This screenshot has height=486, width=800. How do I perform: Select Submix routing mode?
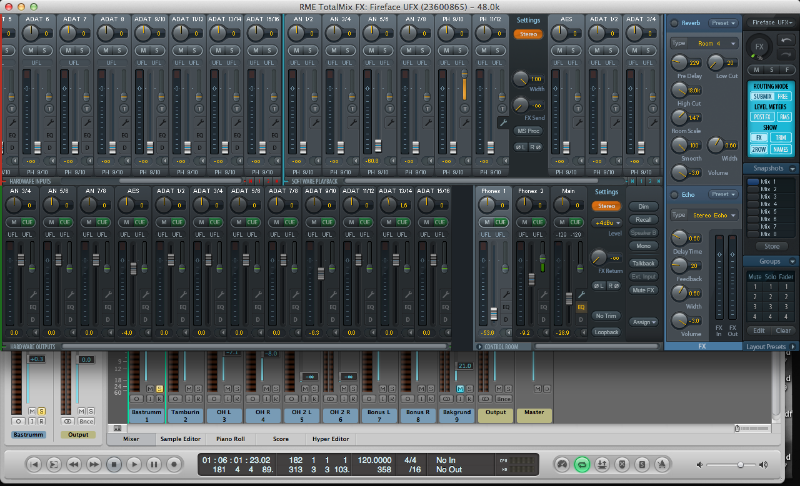coord(763,96)
